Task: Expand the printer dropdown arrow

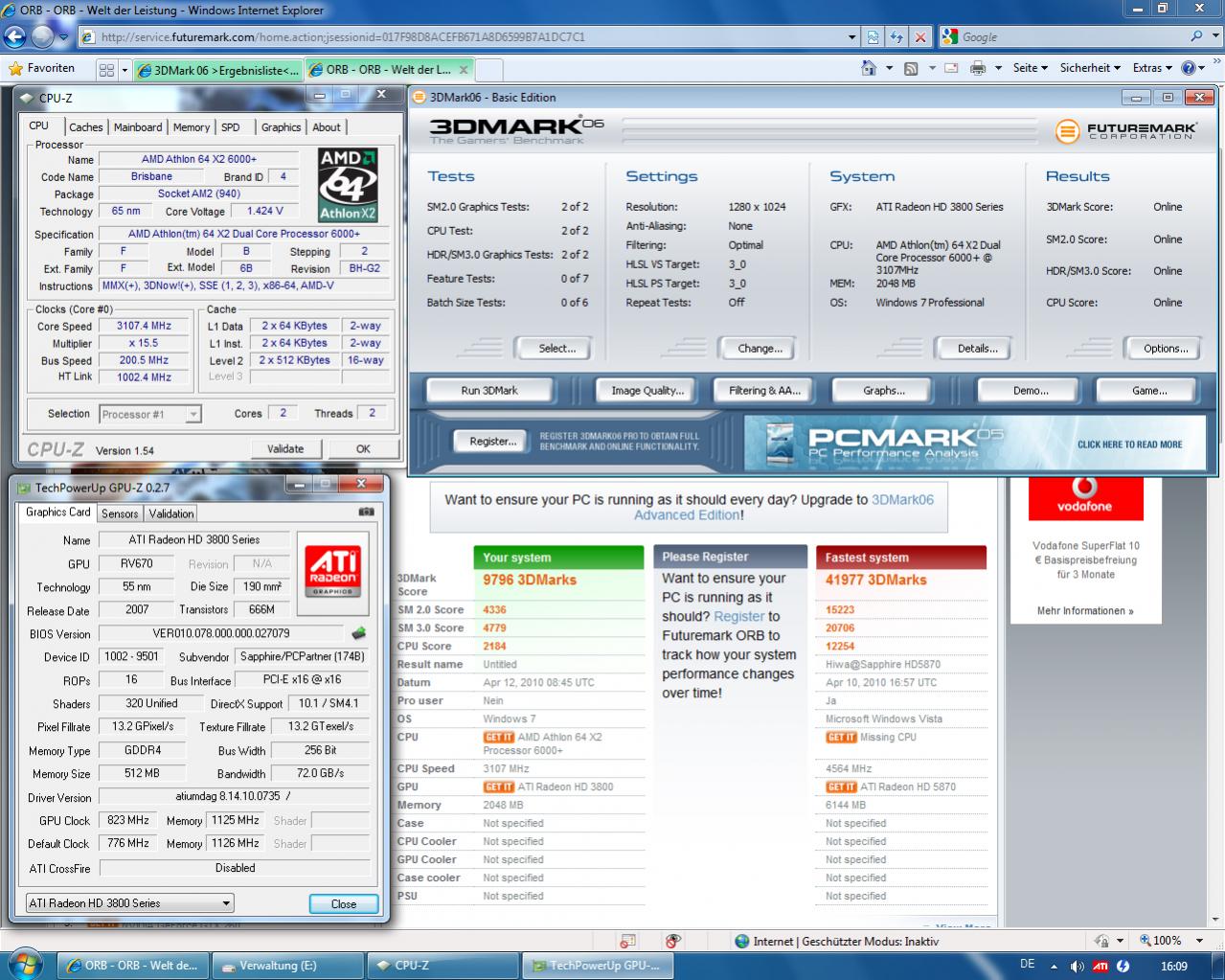Action: pyautogui.click(x=998, y=68)
